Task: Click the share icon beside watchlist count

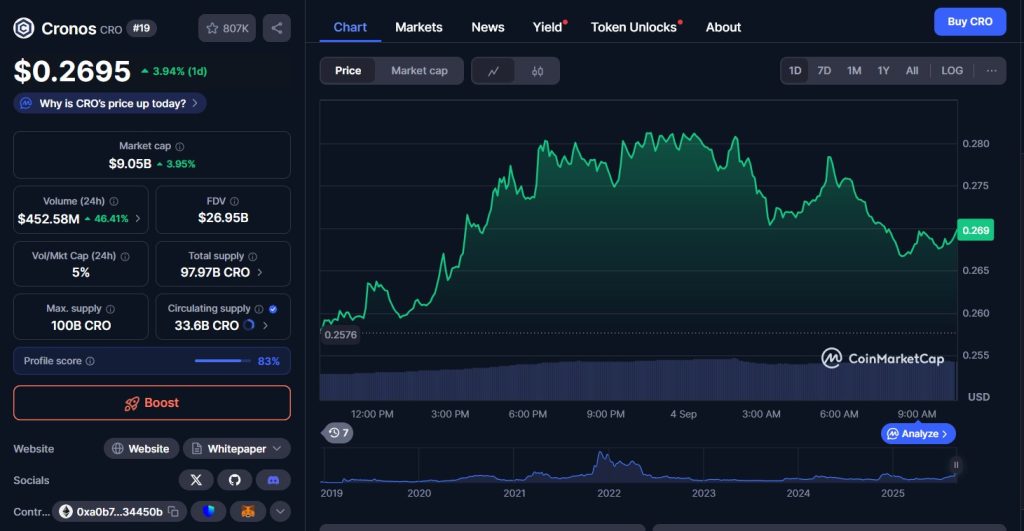Action: pos(277,28)
